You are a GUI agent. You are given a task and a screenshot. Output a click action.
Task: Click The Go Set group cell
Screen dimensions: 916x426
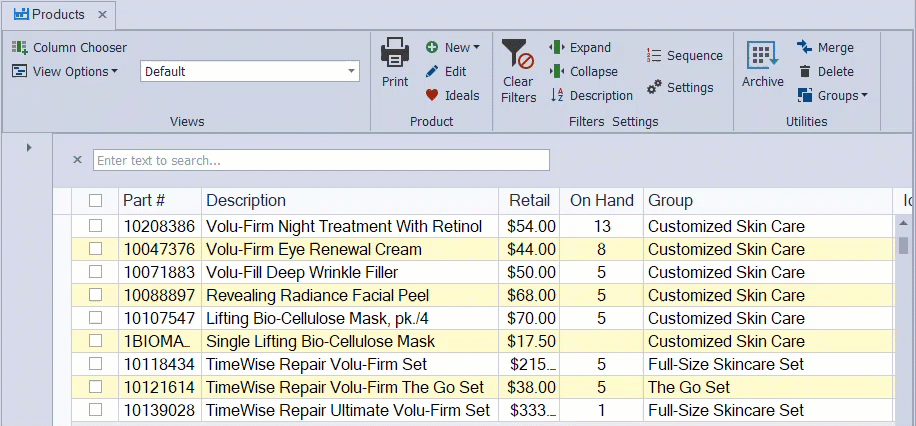768,387
